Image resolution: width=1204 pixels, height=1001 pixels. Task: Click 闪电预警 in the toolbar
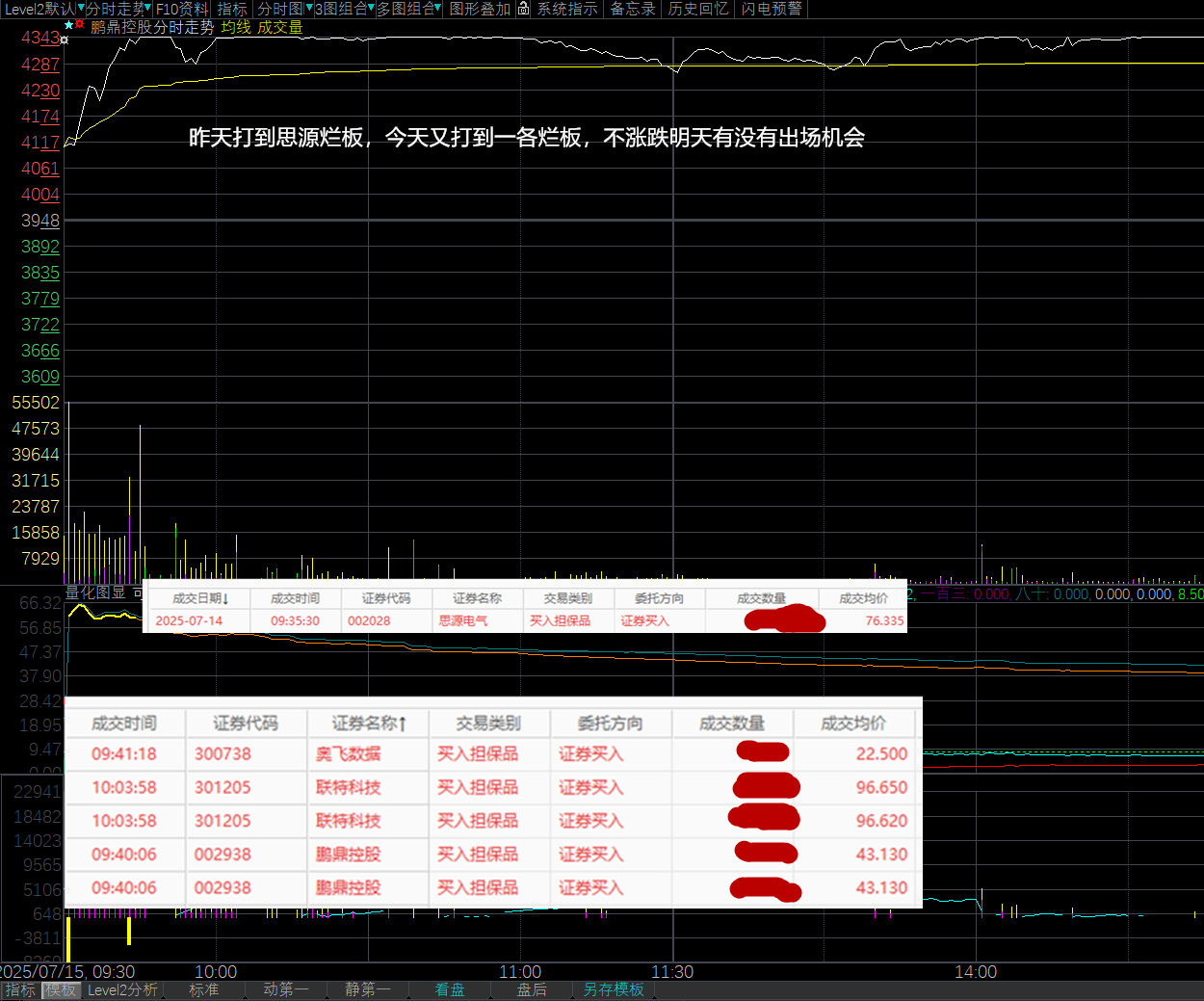pyautogui.click(x=772, y=9)
